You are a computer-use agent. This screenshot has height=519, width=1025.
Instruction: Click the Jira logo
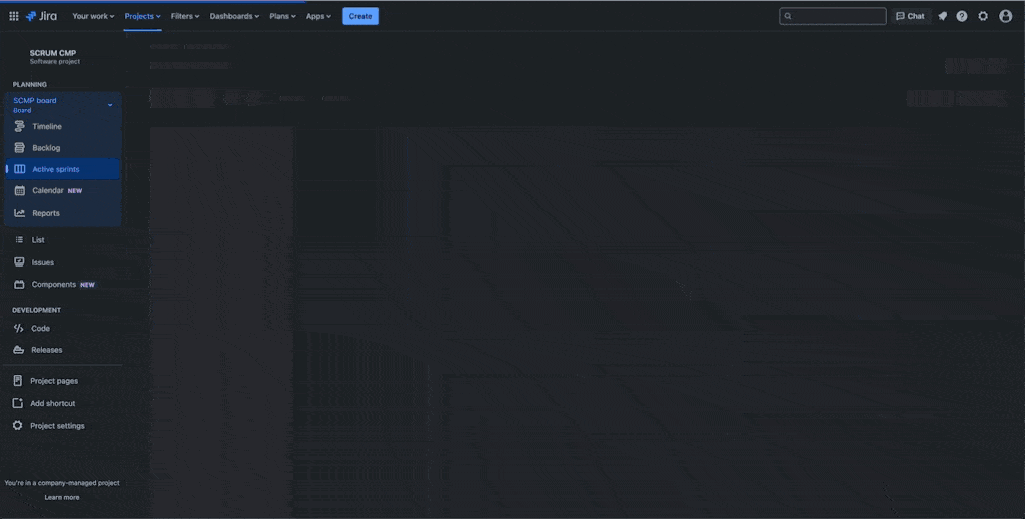44,16
